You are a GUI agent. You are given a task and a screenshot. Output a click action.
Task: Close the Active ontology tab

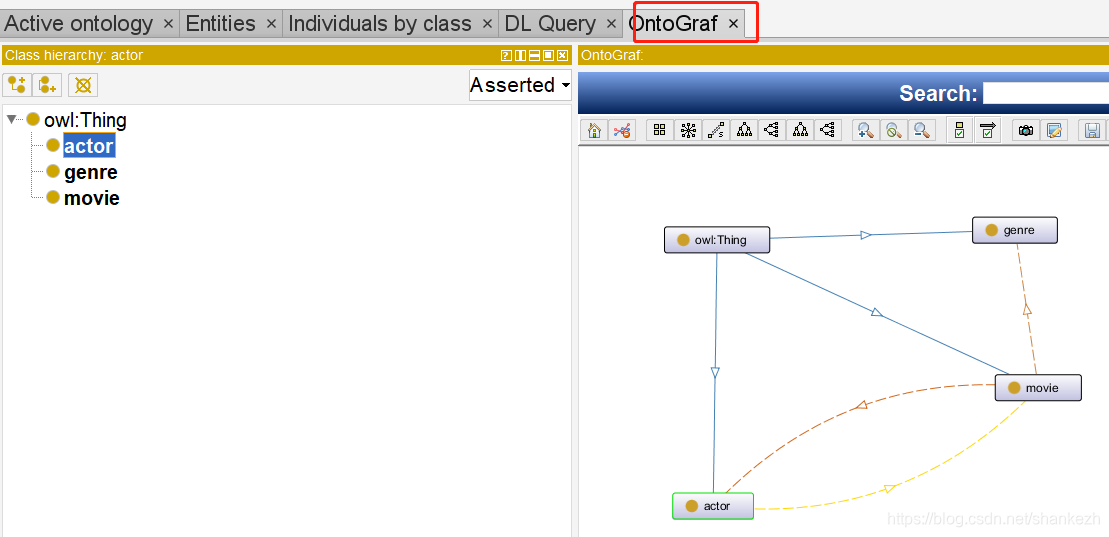pyautogui.click(x=168, y=23)
